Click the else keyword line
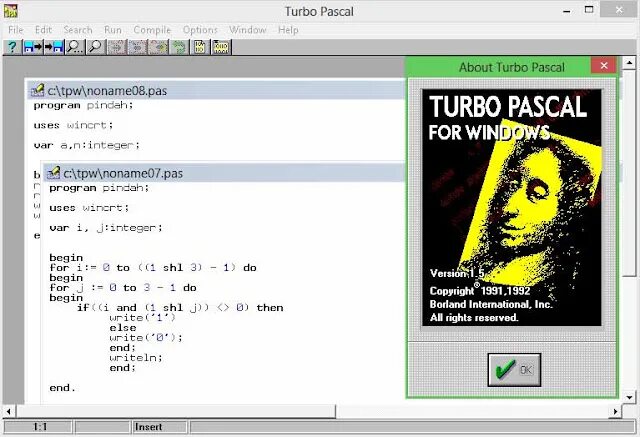The image size is (640, 437). pyautogui.click(x=123, y=328)
